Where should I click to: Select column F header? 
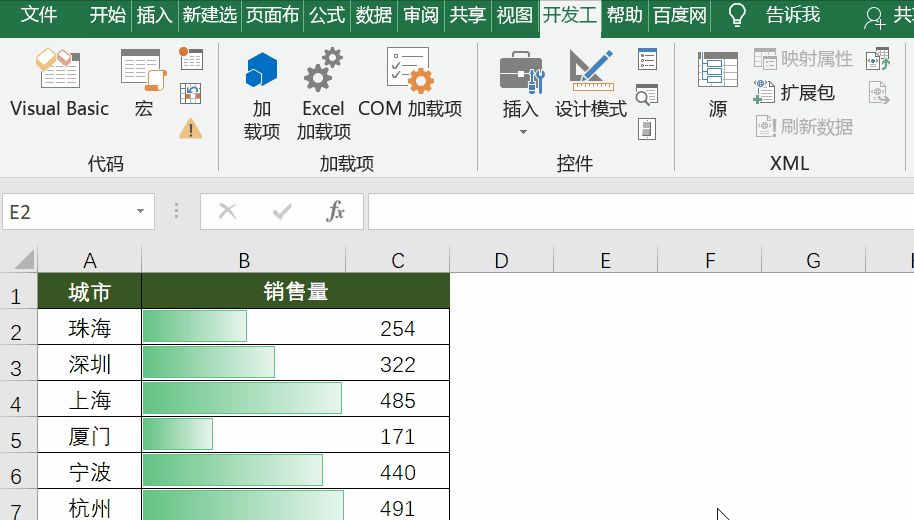pos(709,260)
